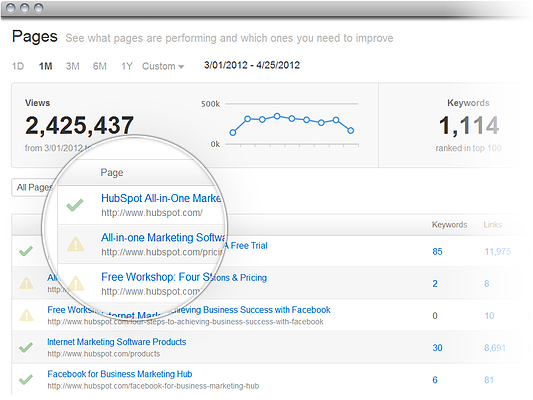
Task: Click warning icon beside Facebook workshop page
Action: [26, 315]
